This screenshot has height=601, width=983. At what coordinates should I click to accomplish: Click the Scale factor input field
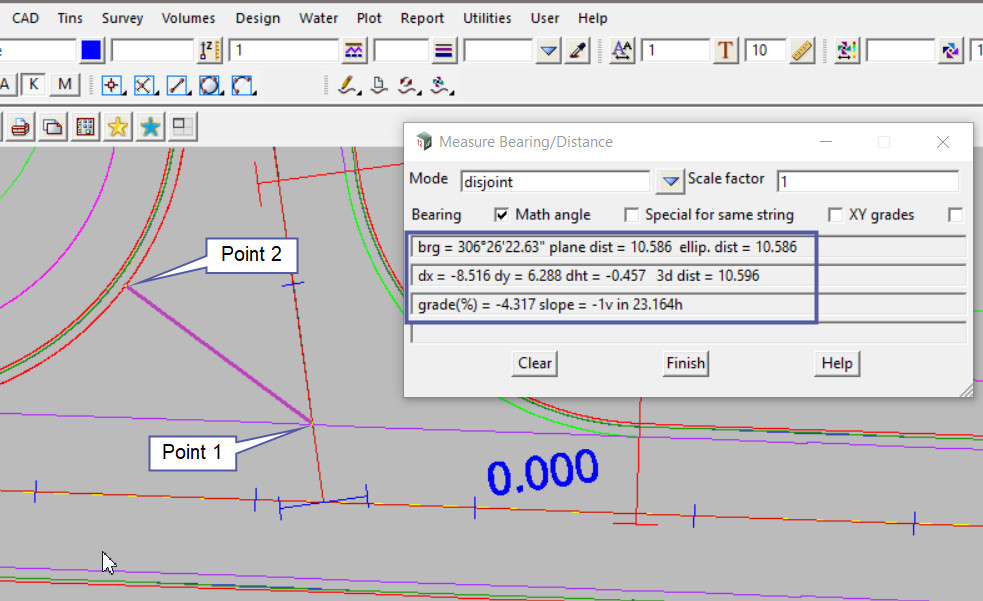[867, 181]
